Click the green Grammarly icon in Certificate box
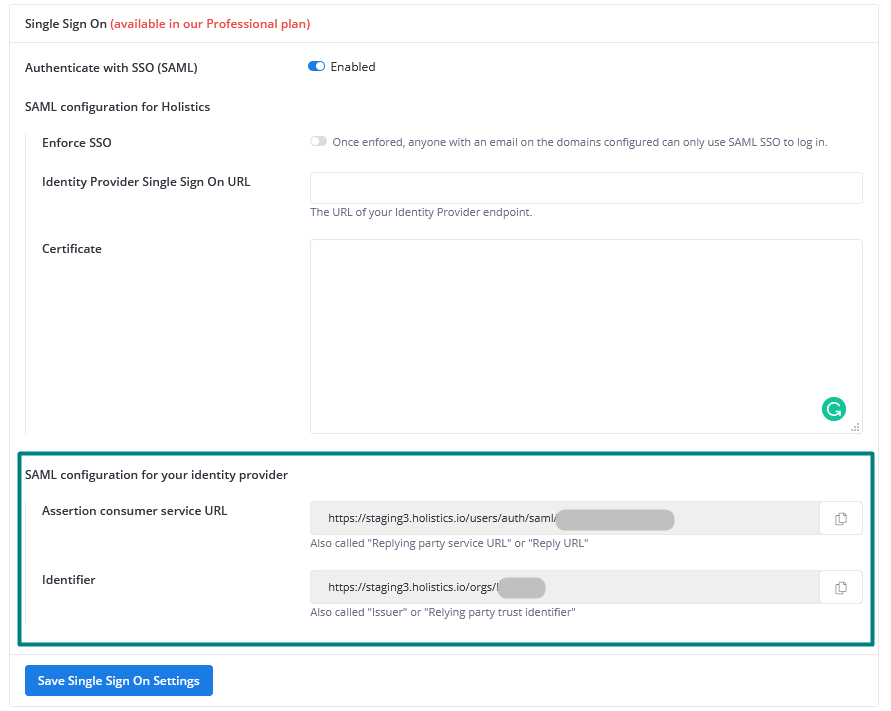 point(833,408)
